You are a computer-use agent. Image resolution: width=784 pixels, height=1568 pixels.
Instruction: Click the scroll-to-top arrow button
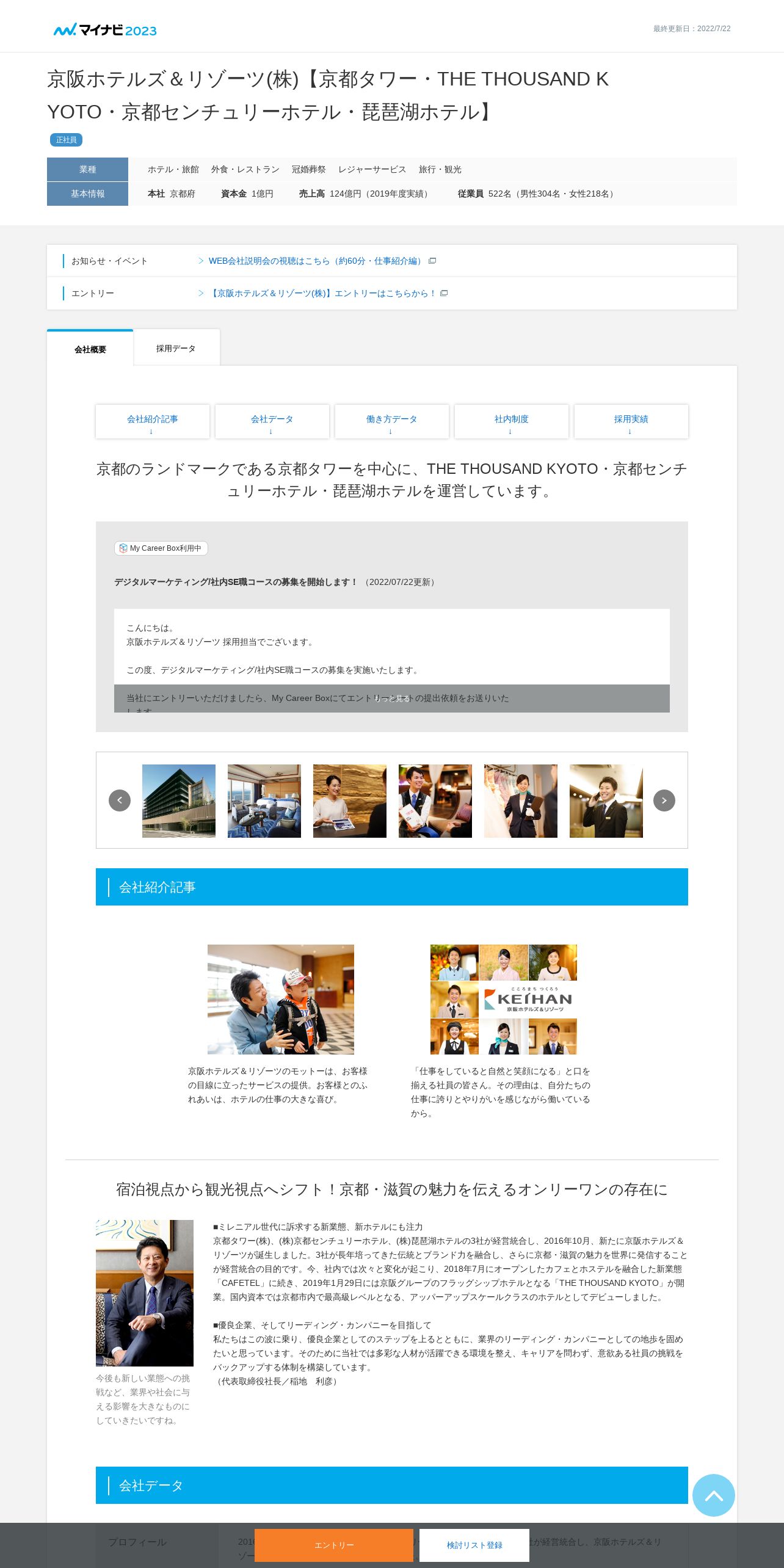pyautogui.click(x=714, y=1495)
